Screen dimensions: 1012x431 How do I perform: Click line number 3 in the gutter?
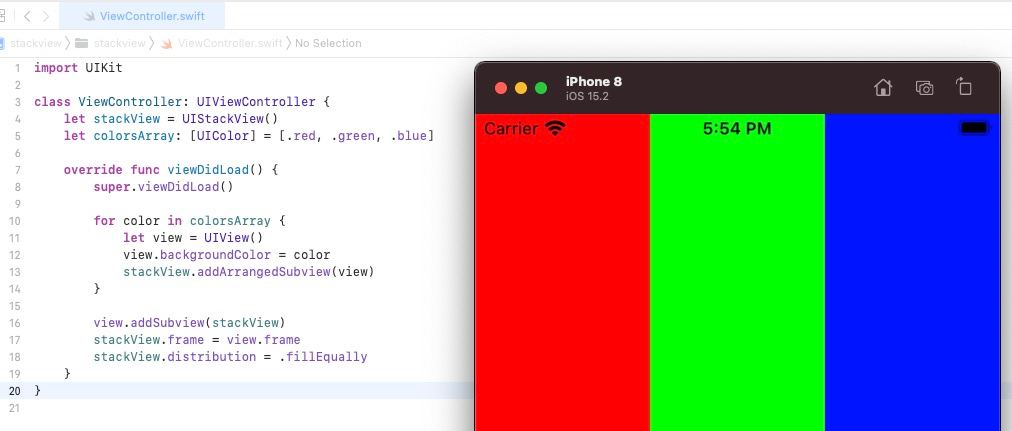(x=17, y=102)
